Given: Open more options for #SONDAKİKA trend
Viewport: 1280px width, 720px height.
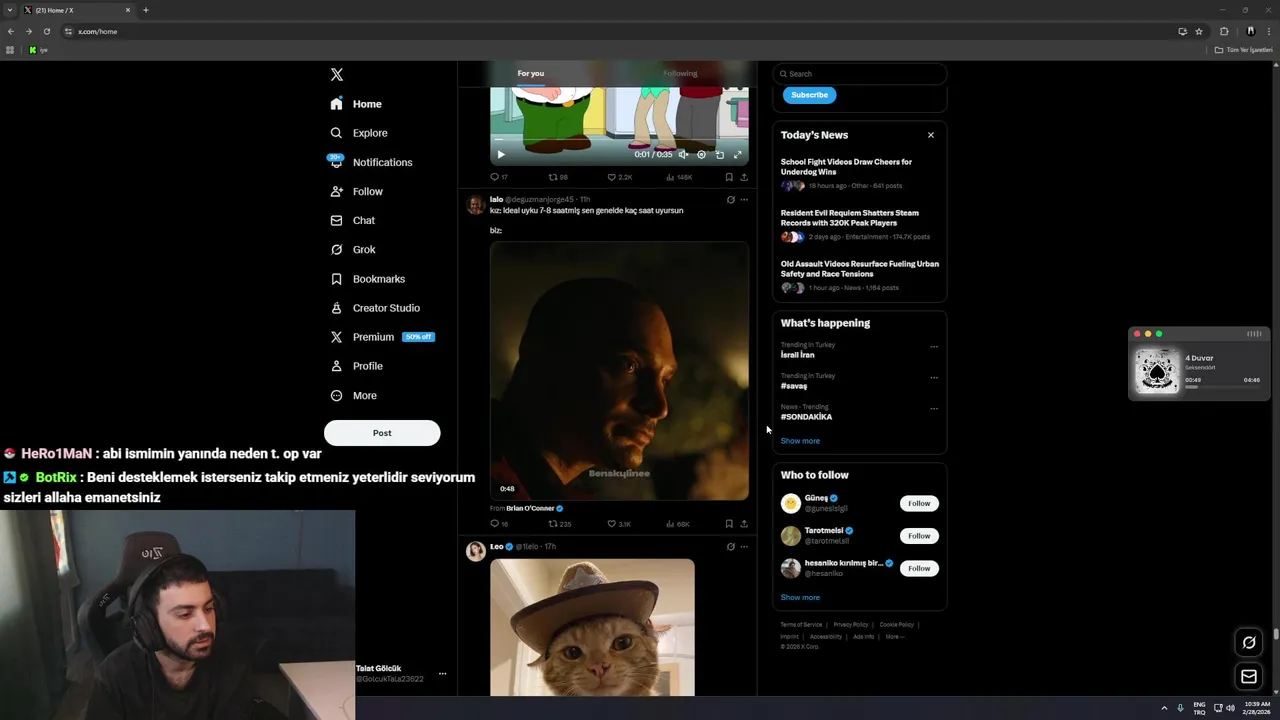Looking at the screenshot, I should pyautogui.click(x=934, y=409).
